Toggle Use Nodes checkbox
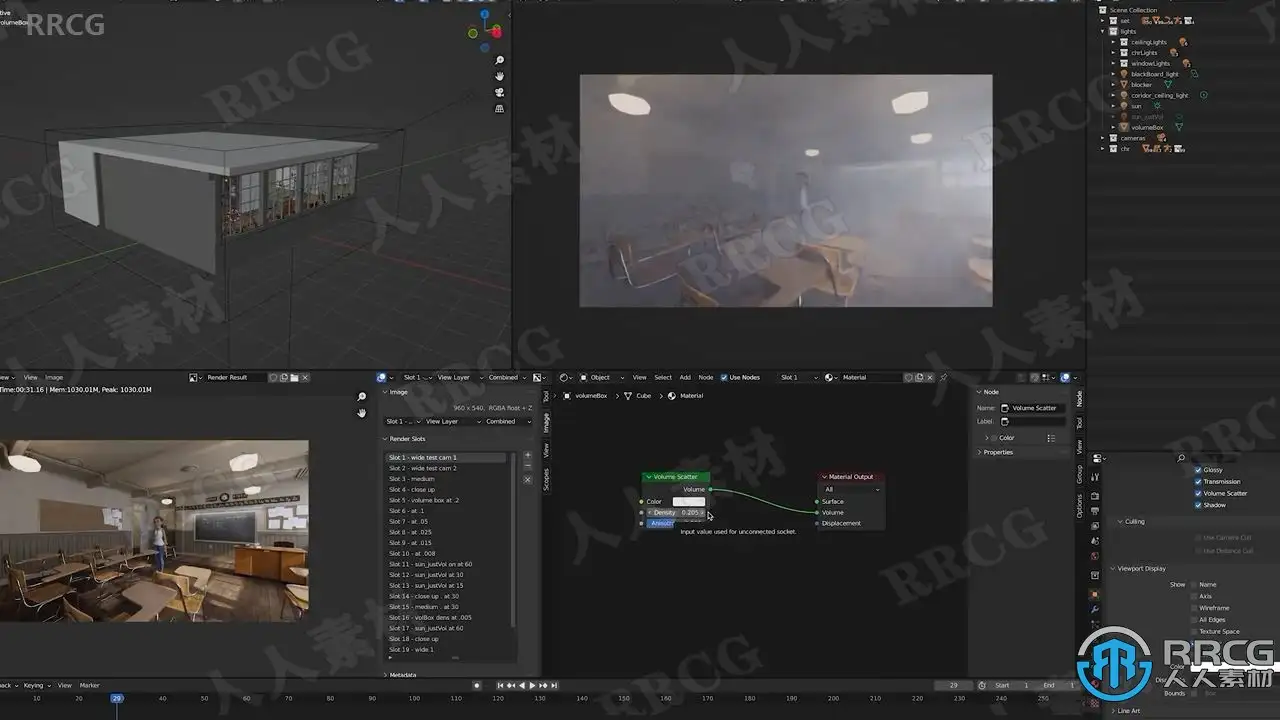This screenshot has width=1280, height=720. 724,377
